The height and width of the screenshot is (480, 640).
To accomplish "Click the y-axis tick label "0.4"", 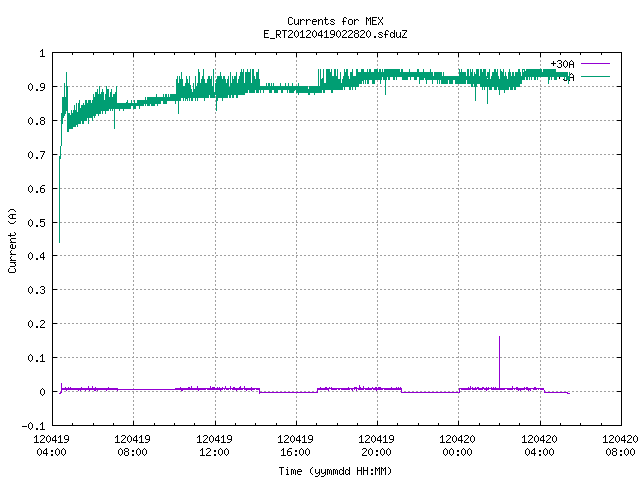I will (x=36, y=256).
